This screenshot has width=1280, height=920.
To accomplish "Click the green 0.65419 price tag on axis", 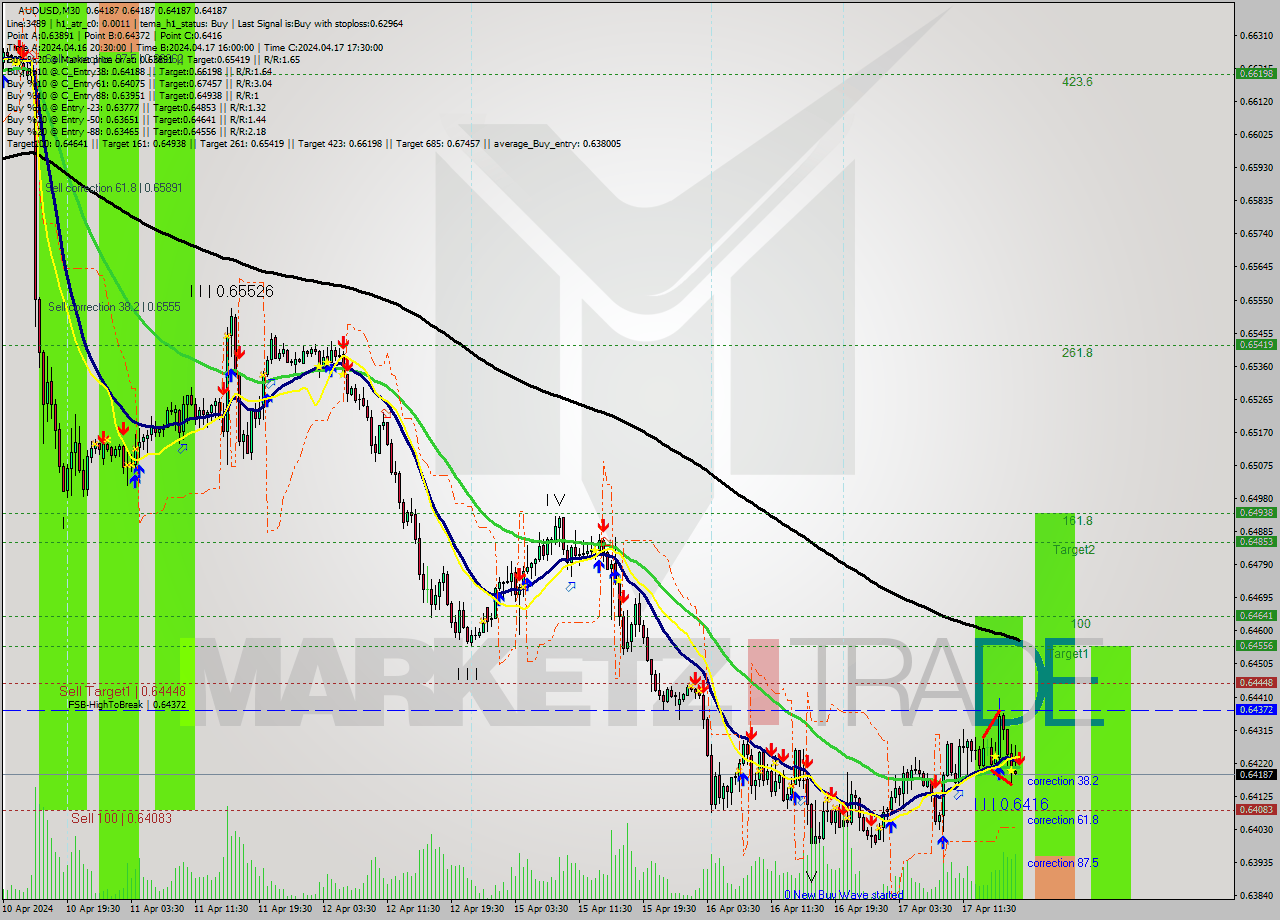I will [1256, 344].
